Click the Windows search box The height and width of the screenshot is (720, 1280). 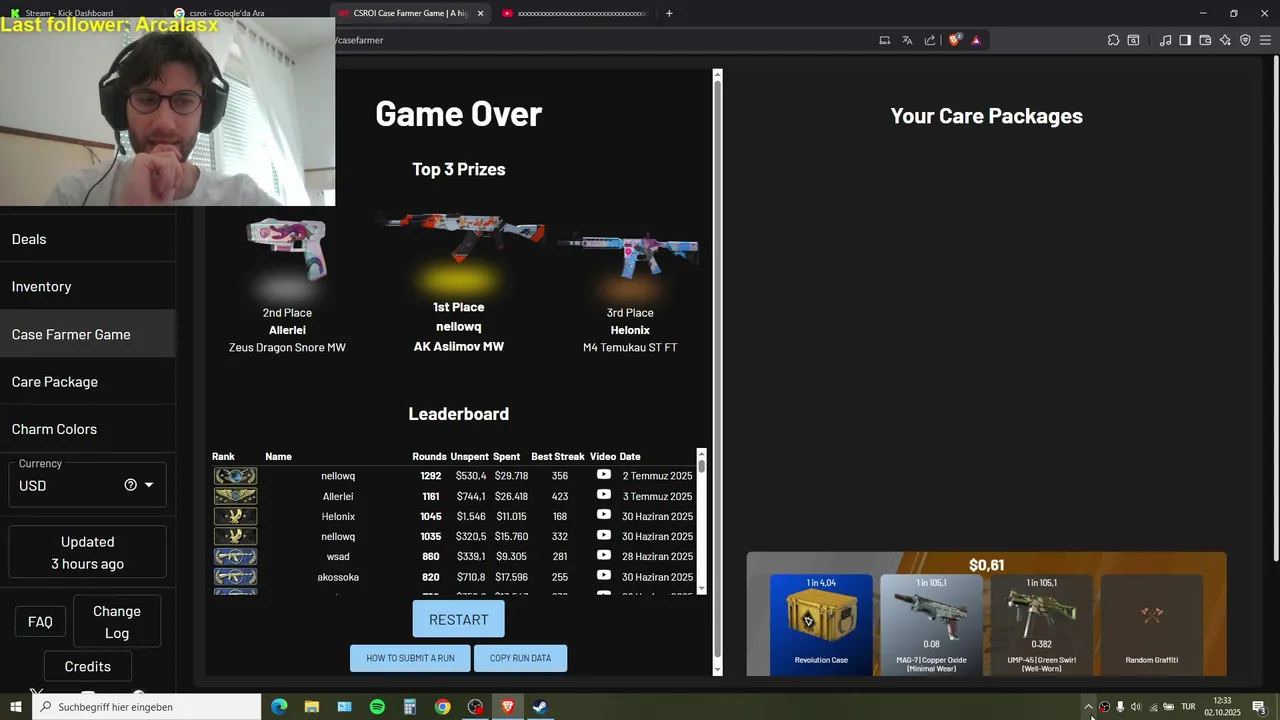146,707
